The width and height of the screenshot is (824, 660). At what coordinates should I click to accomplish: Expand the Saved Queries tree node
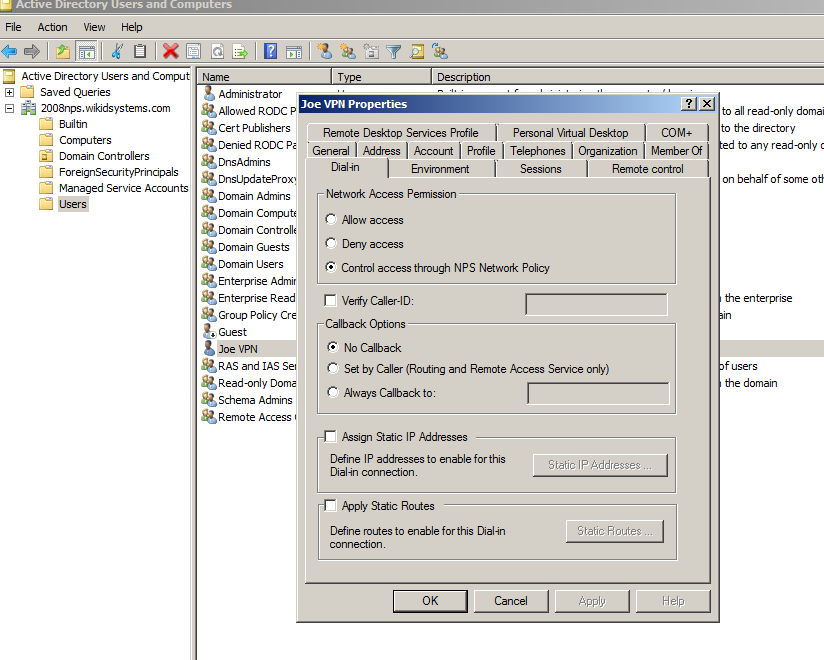8,92
